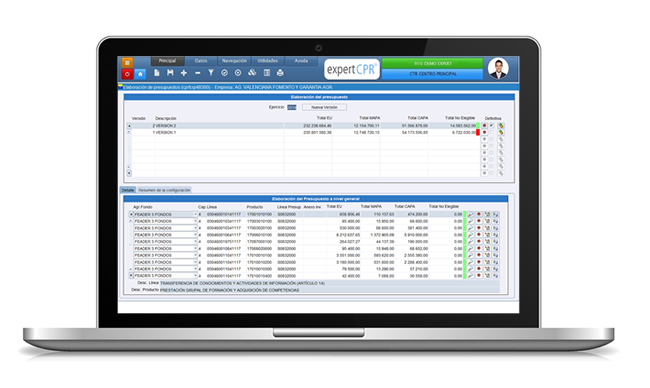Open Agr.Fondo dropdown on last FEADER row
Image resolution: width=650 pixels, height=388 pixels.
tap(195, 275)
